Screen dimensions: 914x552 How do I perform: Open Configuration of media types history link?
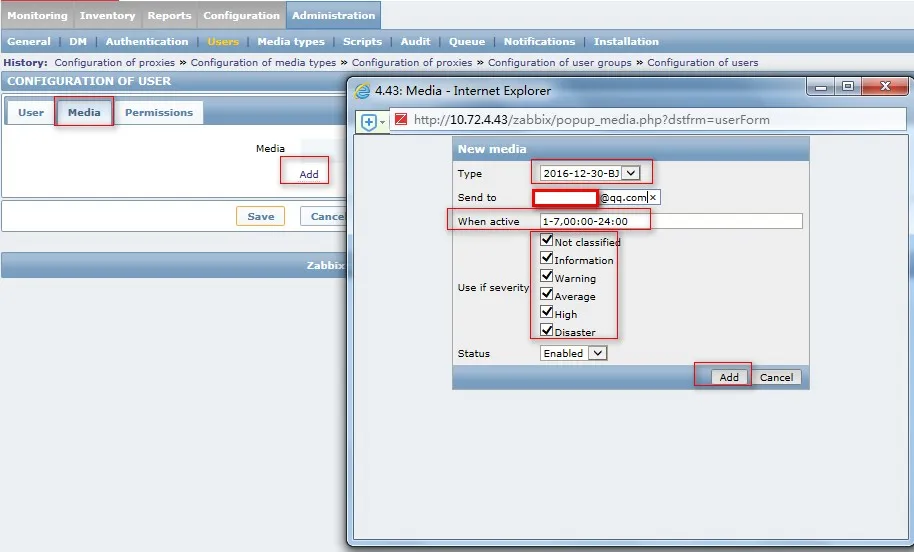pos(263,62)
